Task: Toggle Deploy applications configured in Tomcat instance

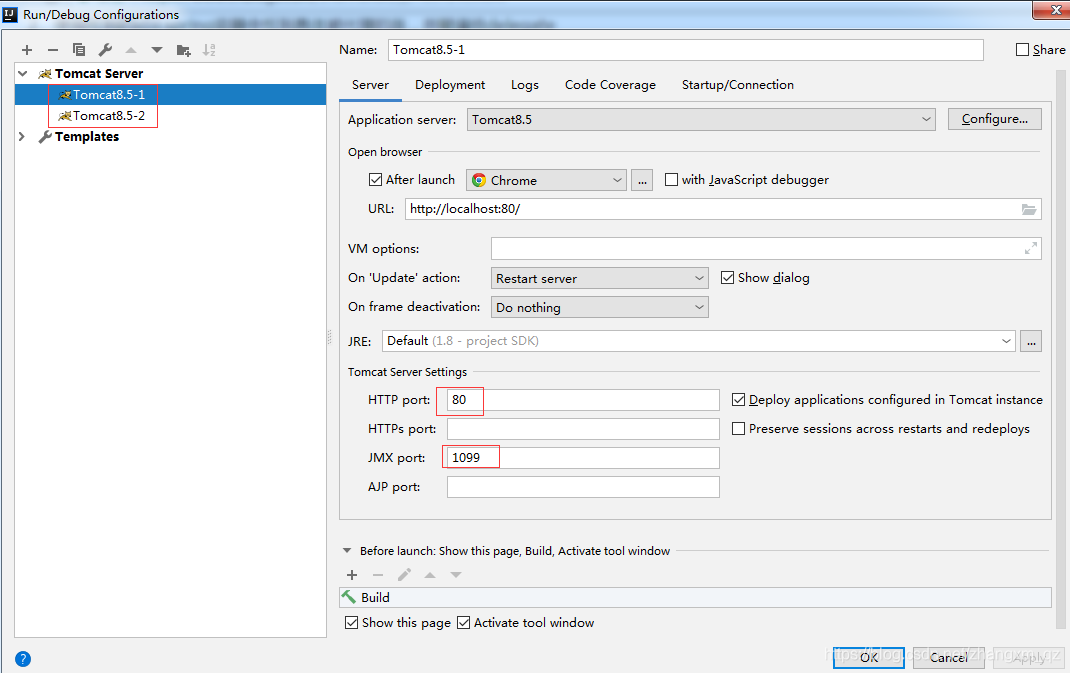Action: click(738, 400)
